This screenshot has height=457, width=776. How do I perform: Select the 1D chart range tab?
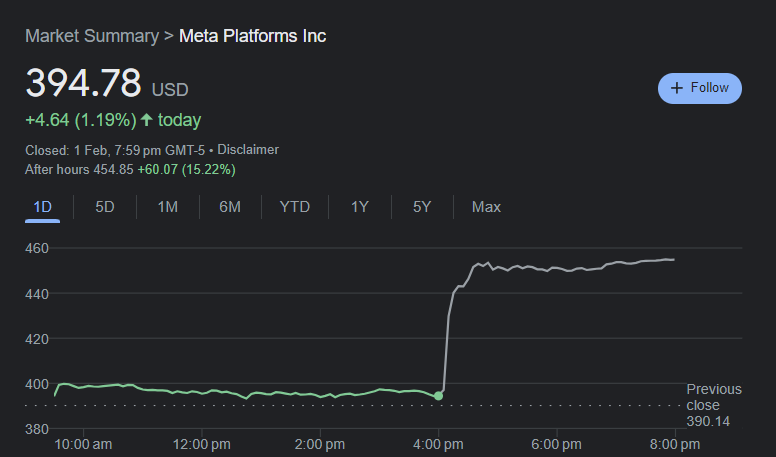point(43,207)
